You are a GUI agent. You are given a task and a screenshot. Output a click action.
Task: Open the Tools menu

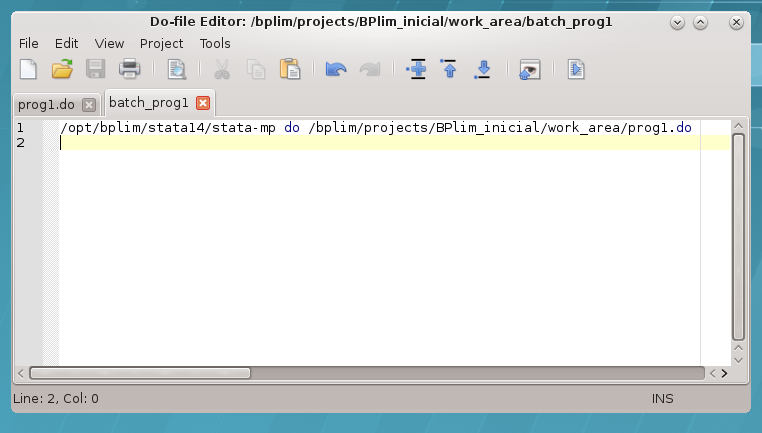point(215,43)
